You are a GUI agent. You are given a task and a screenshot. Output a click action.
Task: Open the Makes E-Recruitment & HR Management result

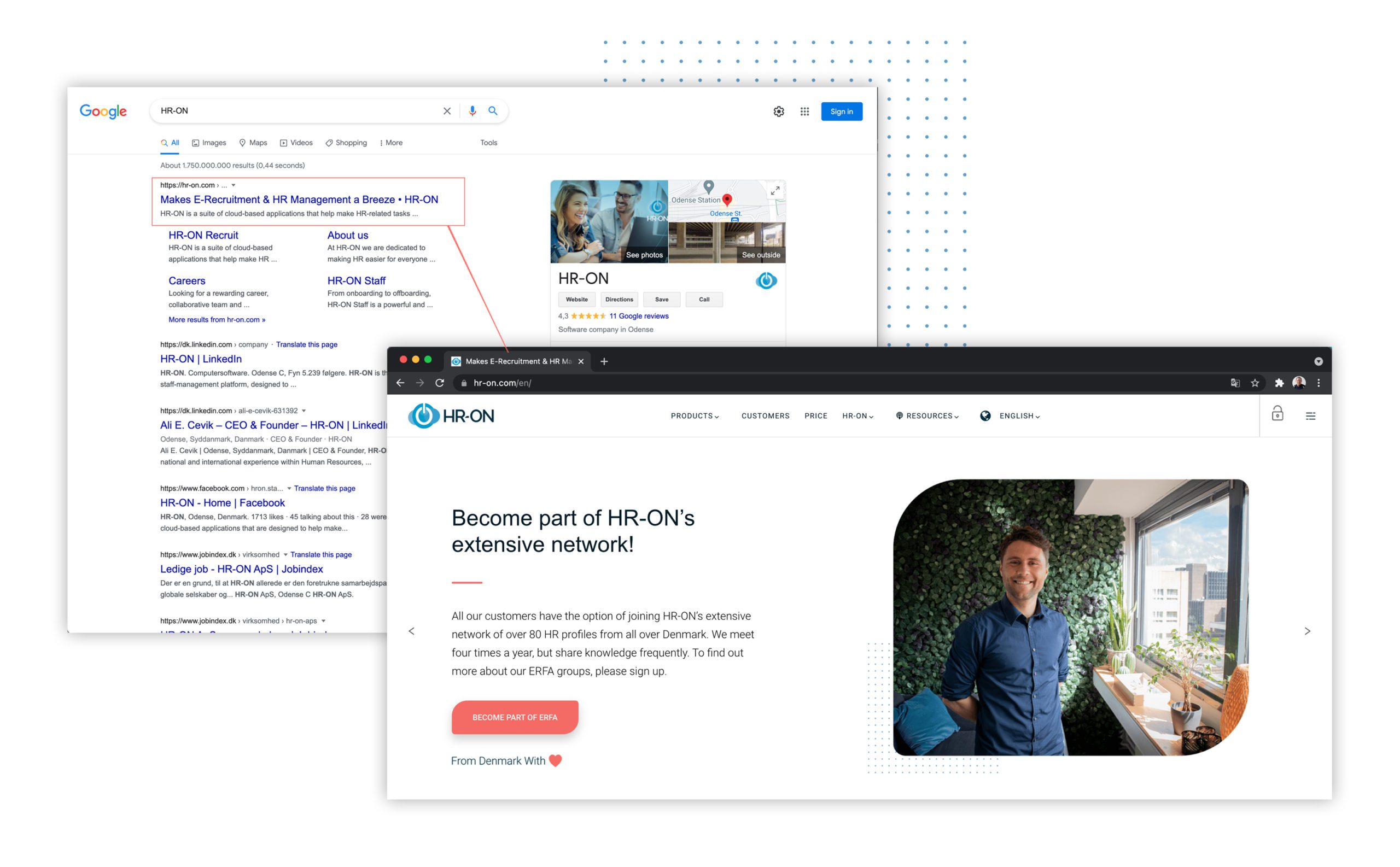point(299,200)
